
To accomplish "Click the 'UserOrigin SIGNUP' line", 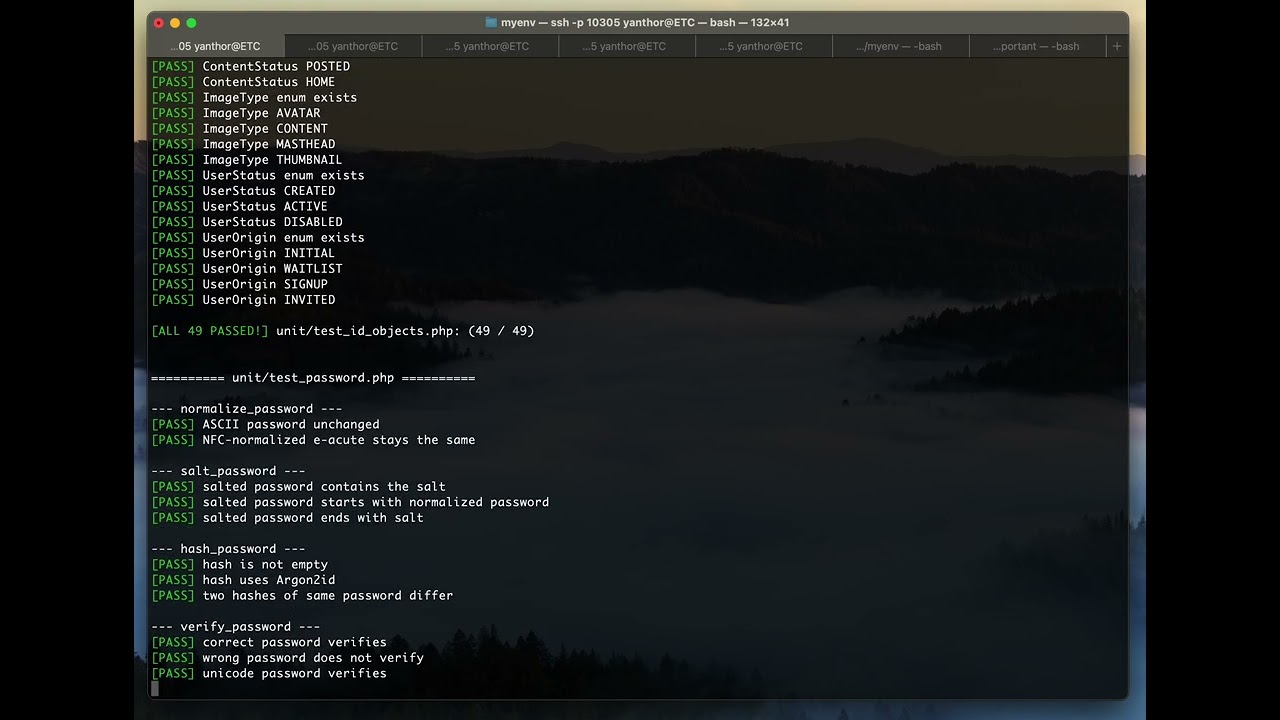I will tap(240, 284).
